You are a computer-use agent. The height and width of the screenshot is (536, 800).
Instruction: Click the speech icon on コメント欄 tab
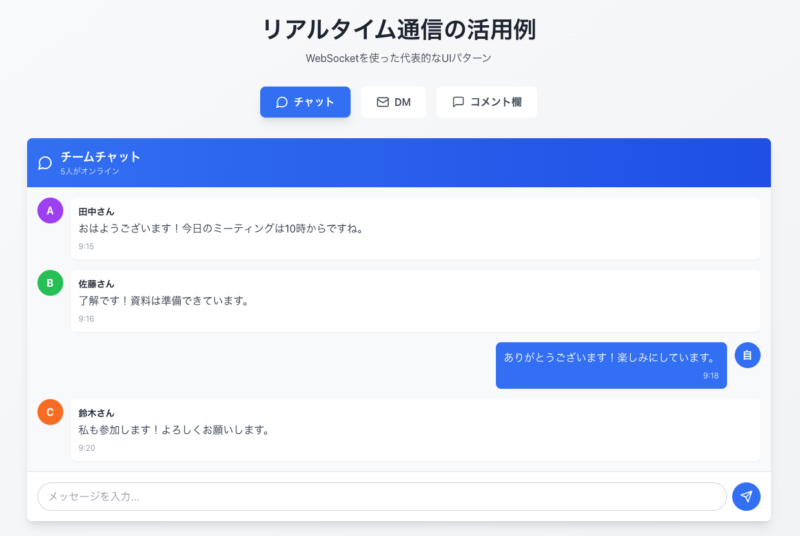pyautogui.click(x=458, y=102)
